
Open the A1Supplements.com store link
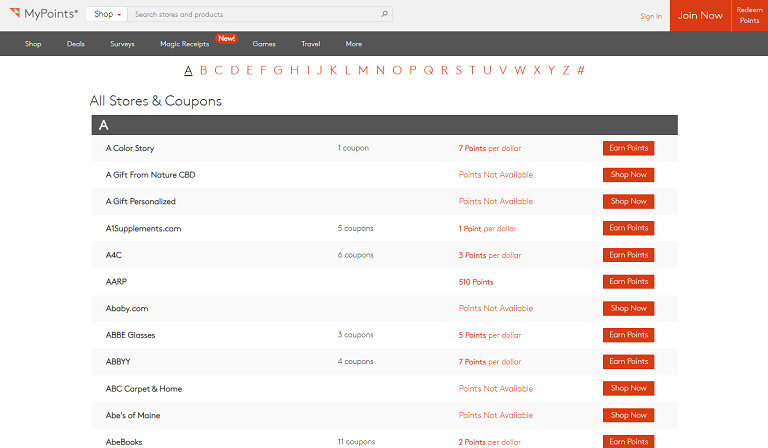144,229
